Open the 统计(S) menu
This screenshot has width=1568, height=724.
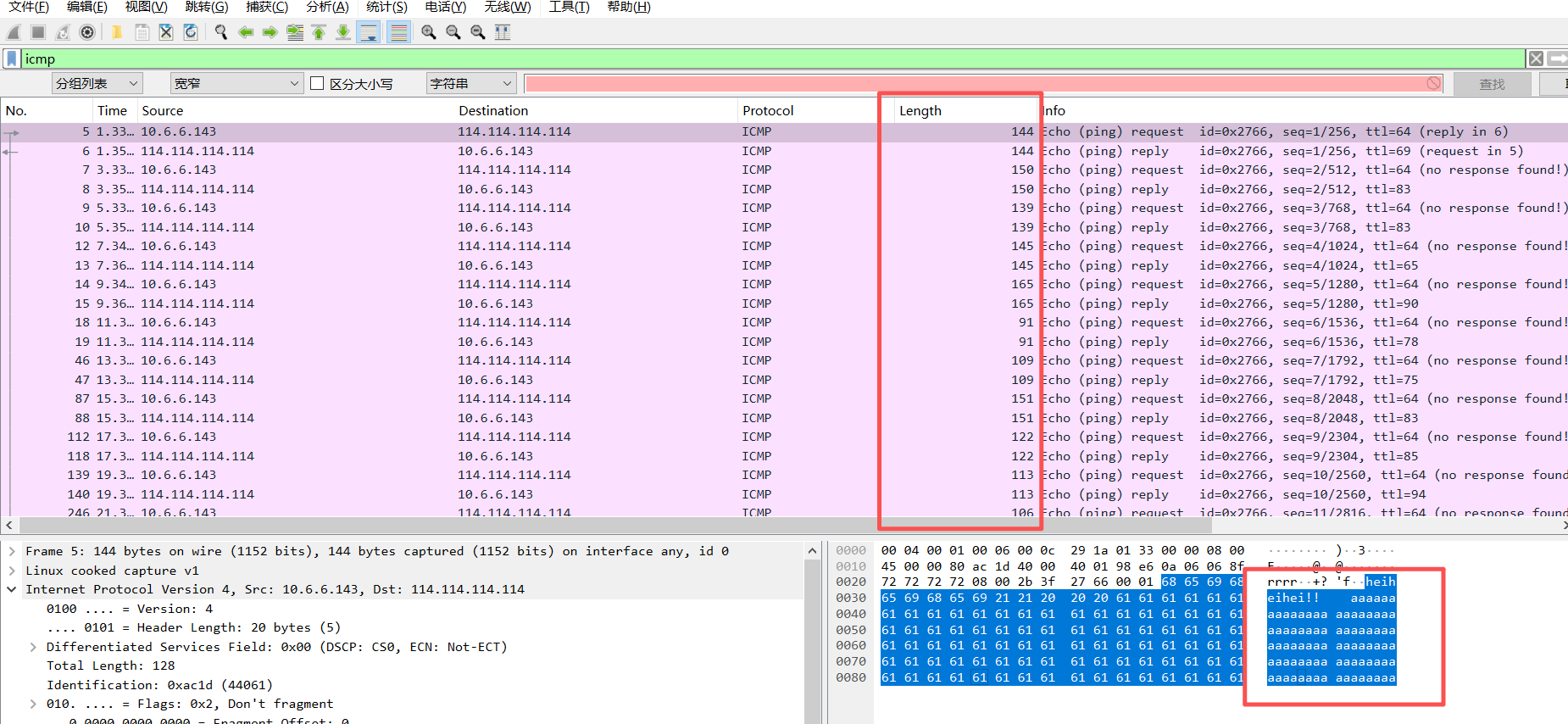(386, 7)
